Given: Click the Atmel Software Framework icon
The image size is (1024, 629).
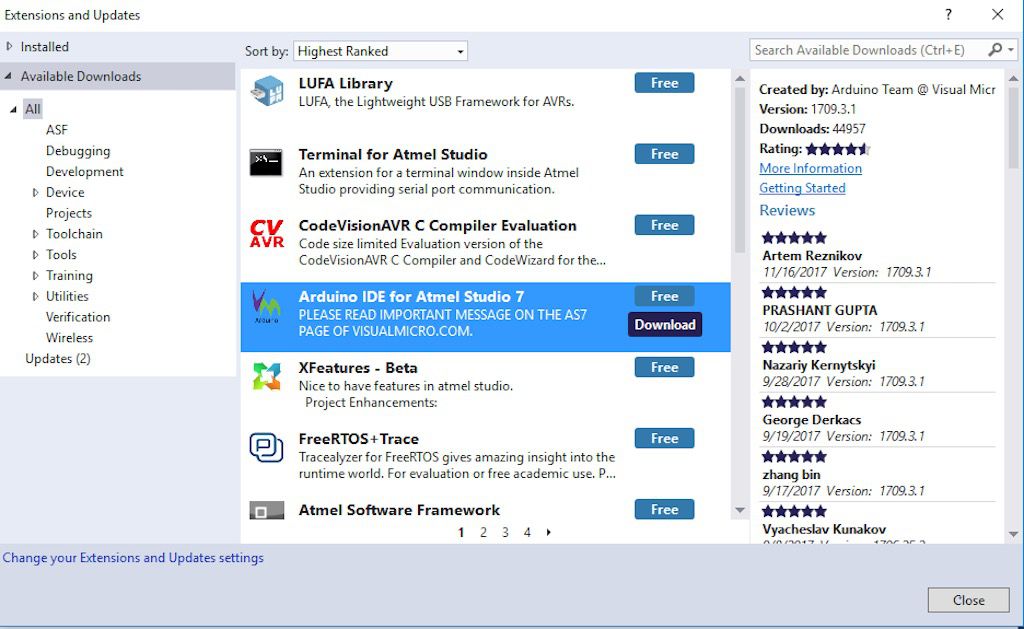Looking at the screenshot, I should click(266, 510).
